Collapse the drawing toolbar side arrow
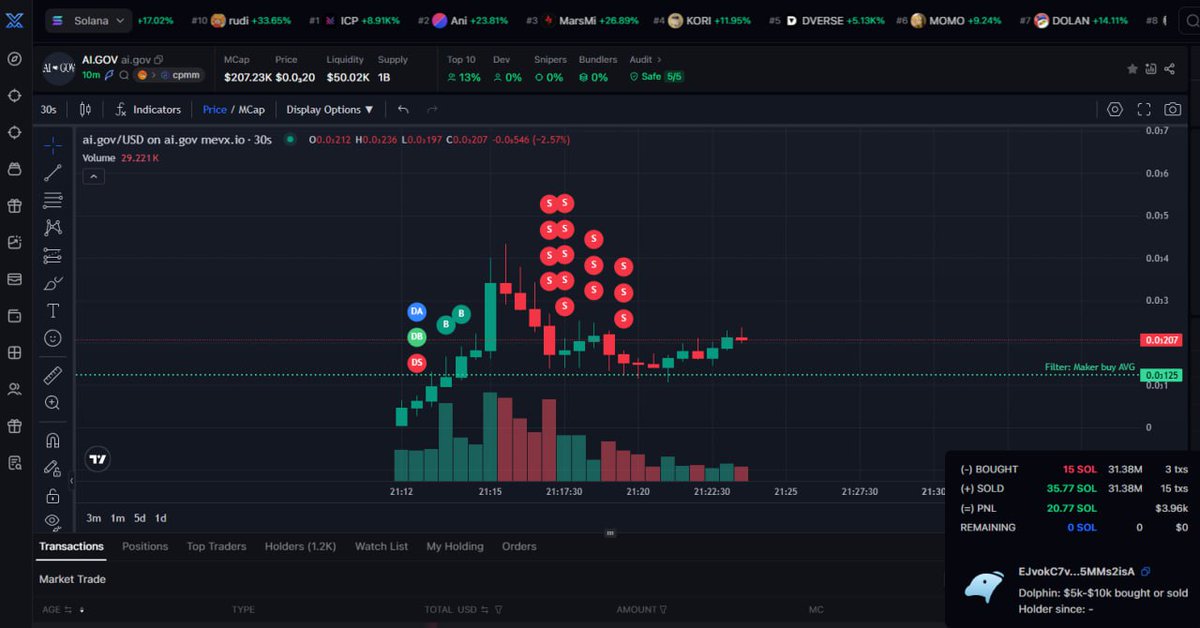Image resolution: width=1200 pixels, height=628 pixels. click(71, 481)
